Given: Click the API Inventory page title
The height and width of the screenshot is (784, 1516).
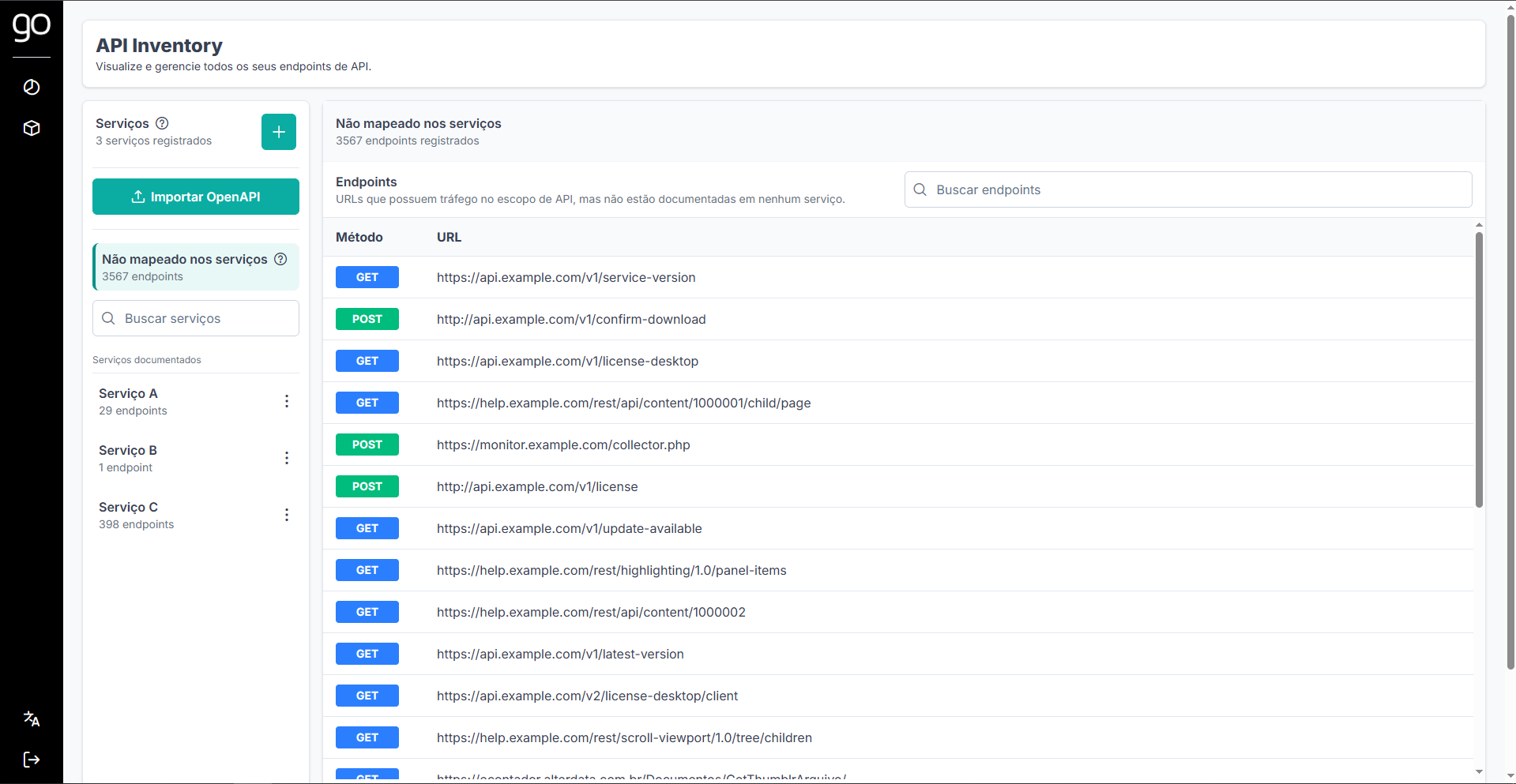Looking at the screenshot, I should (160, 46).
